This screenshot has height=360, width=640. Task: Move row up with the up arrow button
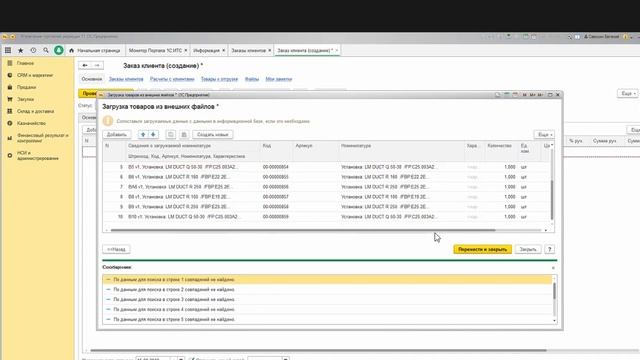click(143, 134)
